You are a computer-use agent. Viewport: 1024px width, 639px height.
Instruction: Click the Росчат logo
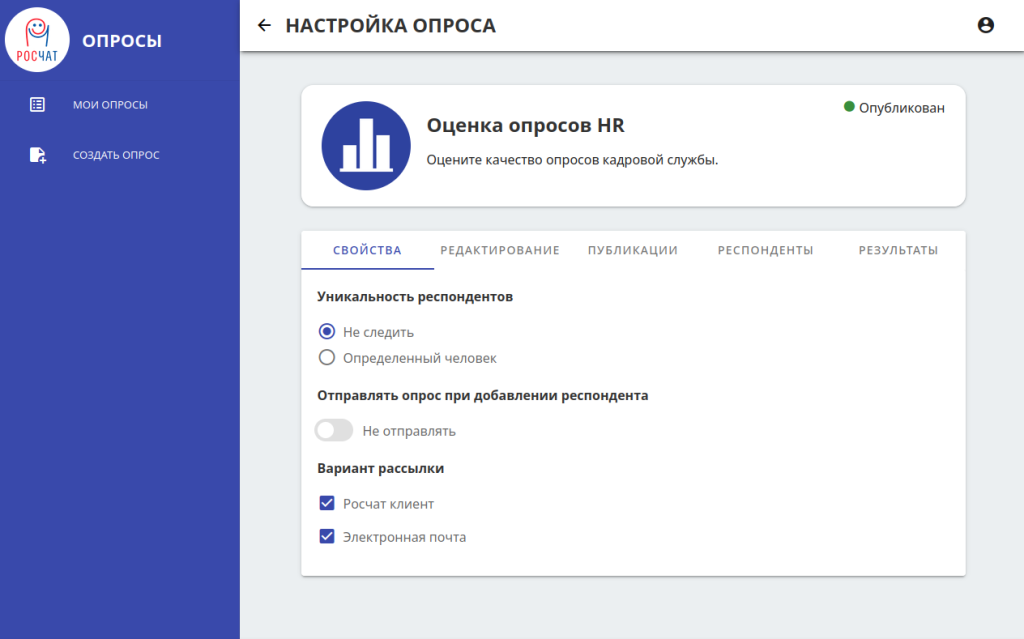pyautogui.click(x=37, y=40)
